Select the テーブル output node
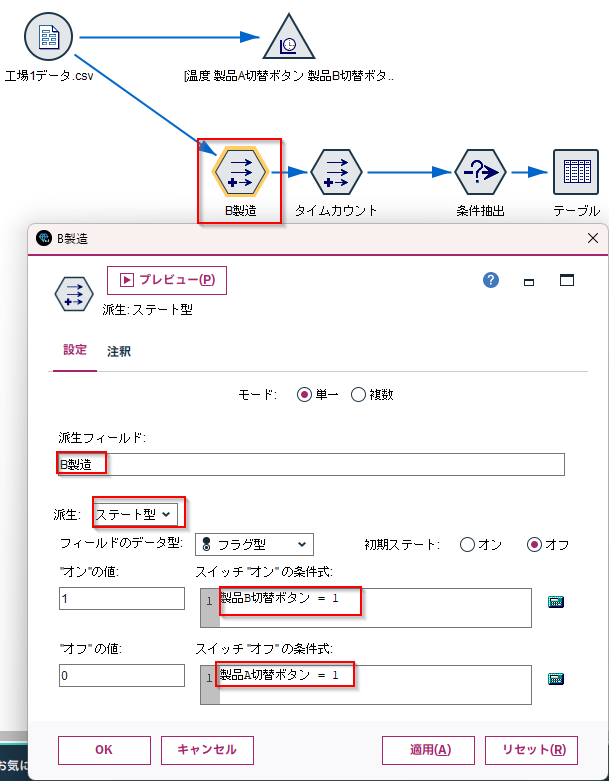The height and width of the screenshot is (781, 609). click(576, 172)
